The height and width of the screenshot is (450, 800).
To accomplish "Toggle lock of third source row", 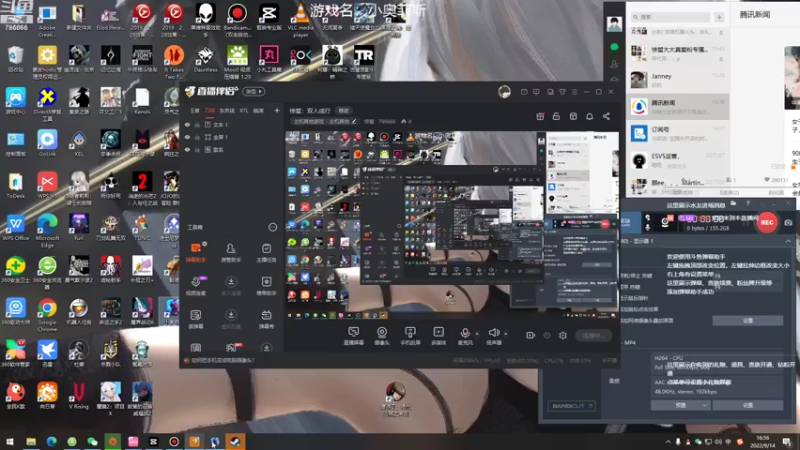I will pos(197,150).
